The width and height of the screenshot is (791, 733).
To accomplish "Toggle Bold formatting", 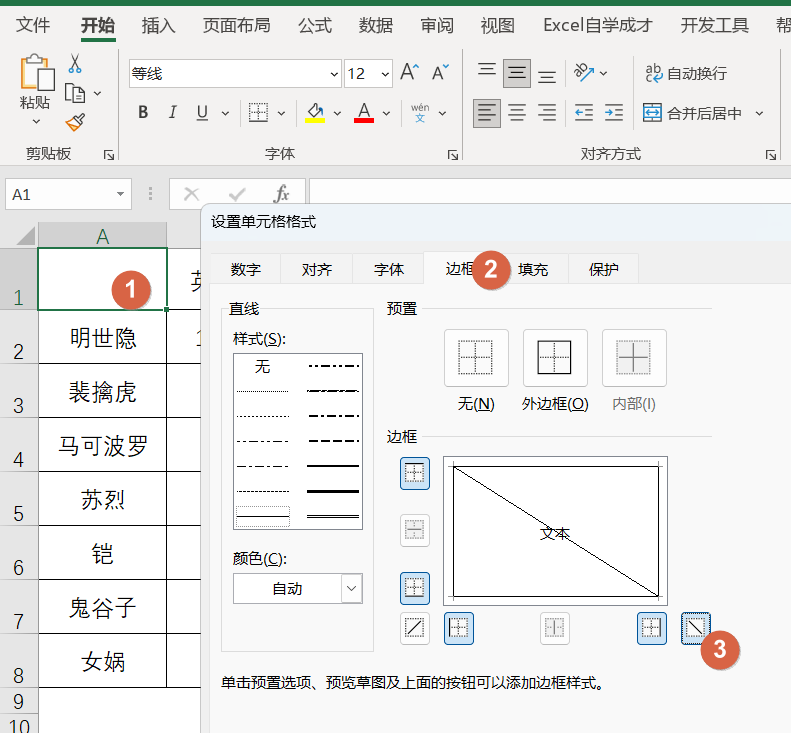I will pyautogui.click(x=143, y=112).
